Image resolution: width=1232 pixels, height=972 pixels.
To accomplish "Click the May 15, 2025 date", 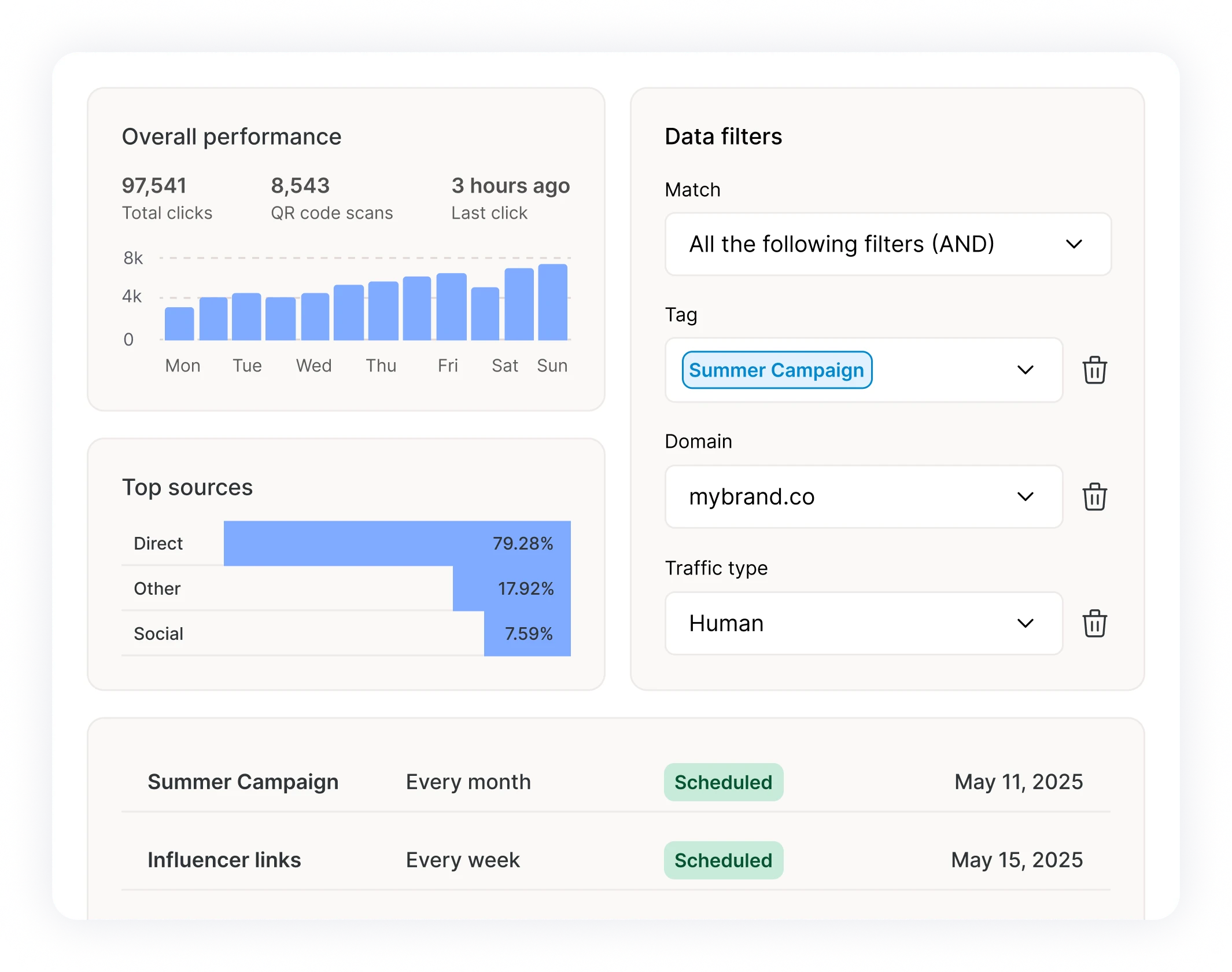I will coord(1017,860).
